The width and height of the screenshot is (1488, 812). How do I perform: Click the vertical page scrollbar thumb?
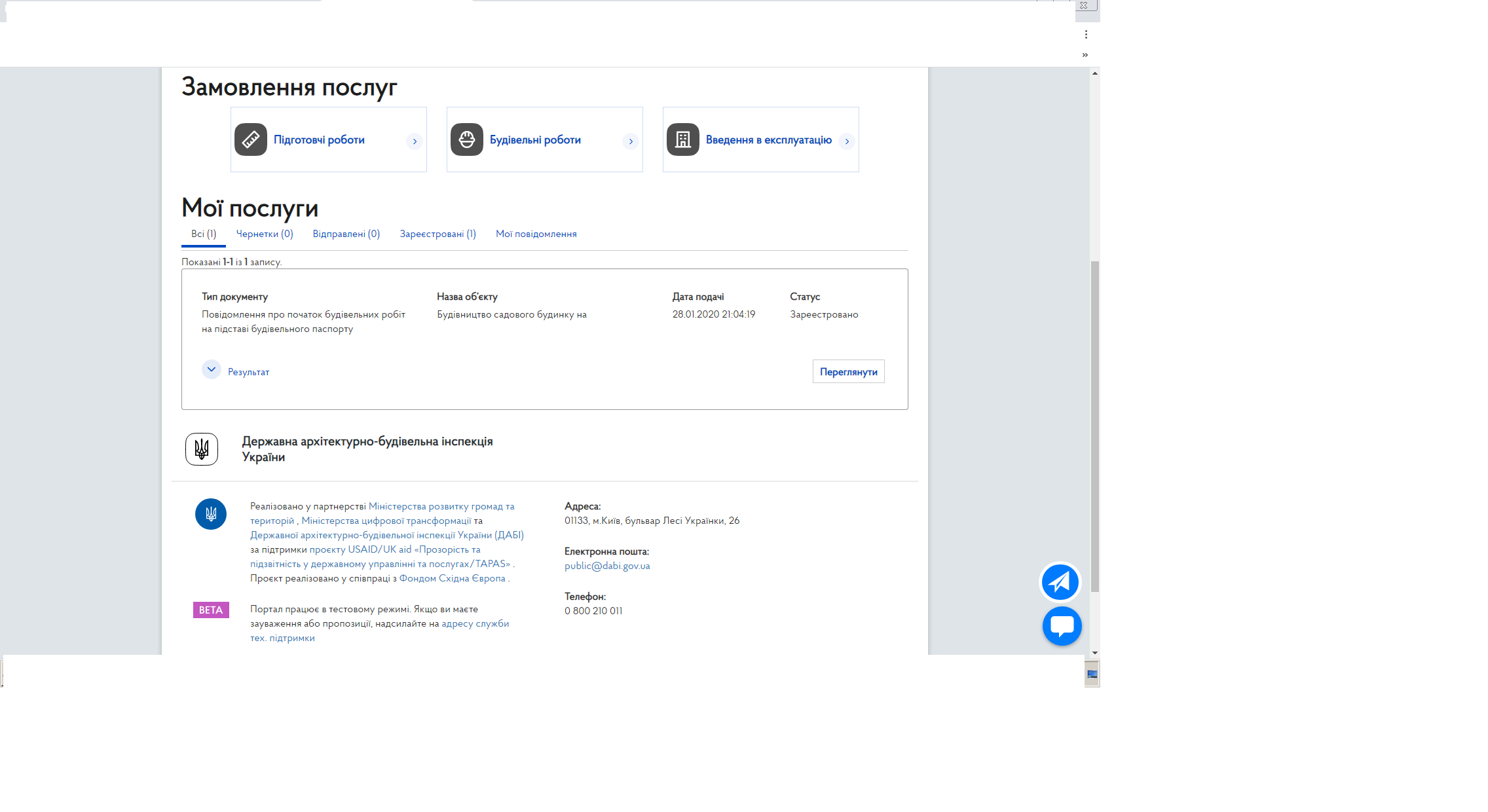click(x=1095, y=426)
